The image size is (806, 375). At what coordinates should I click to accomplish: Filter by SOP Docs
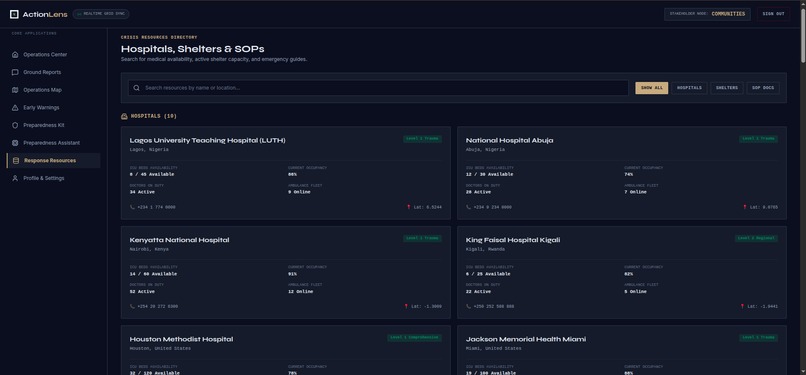pos(763,88)
